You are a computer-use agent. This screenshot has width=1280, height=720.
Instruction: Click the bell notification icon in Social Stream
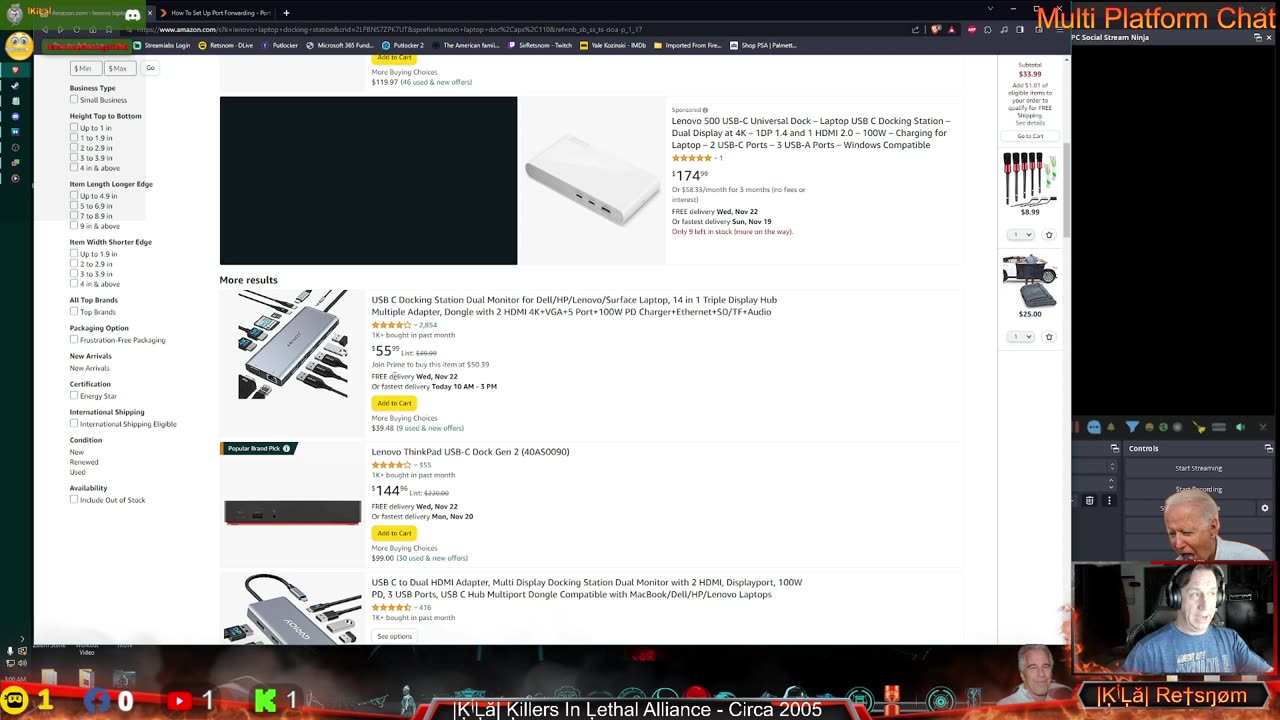point(1111,427)
